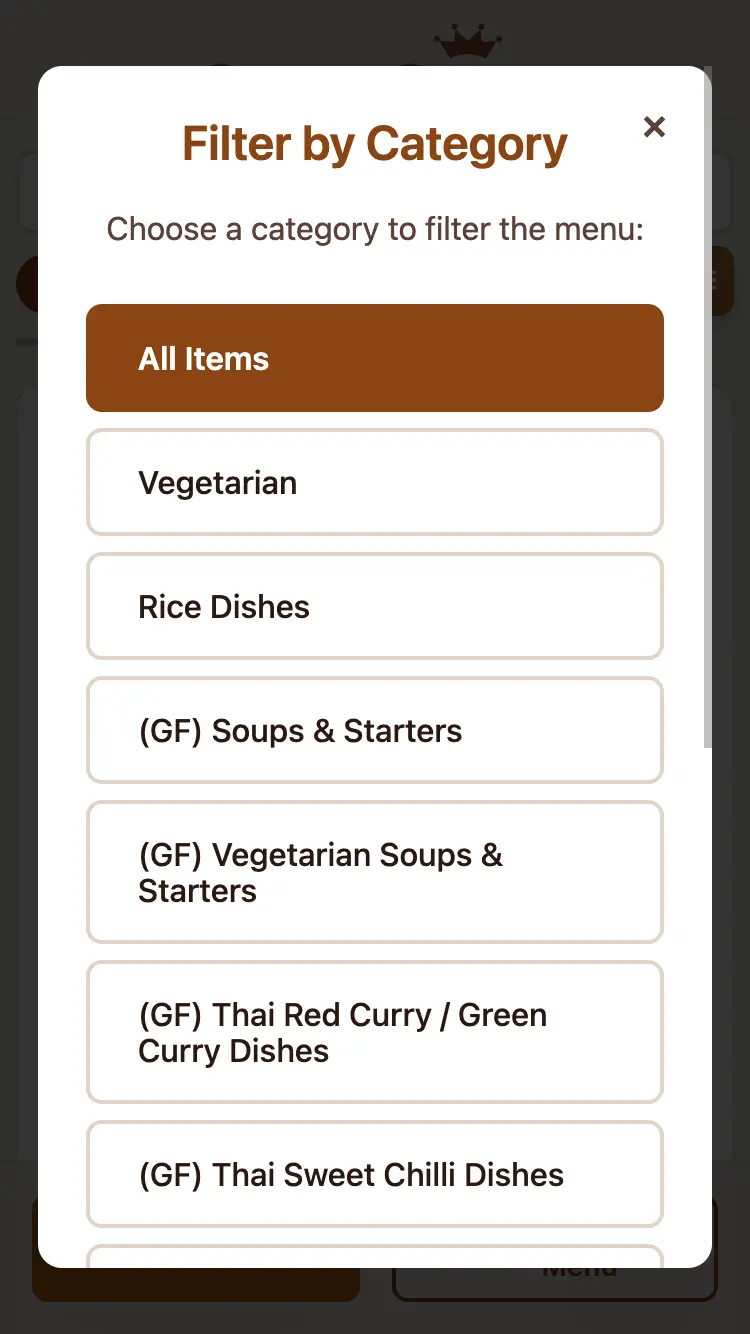Click the cut-off category below Thai Sweet Chilli
The height and width of the screenshot is (1334, 750).
coord(375,1256)
